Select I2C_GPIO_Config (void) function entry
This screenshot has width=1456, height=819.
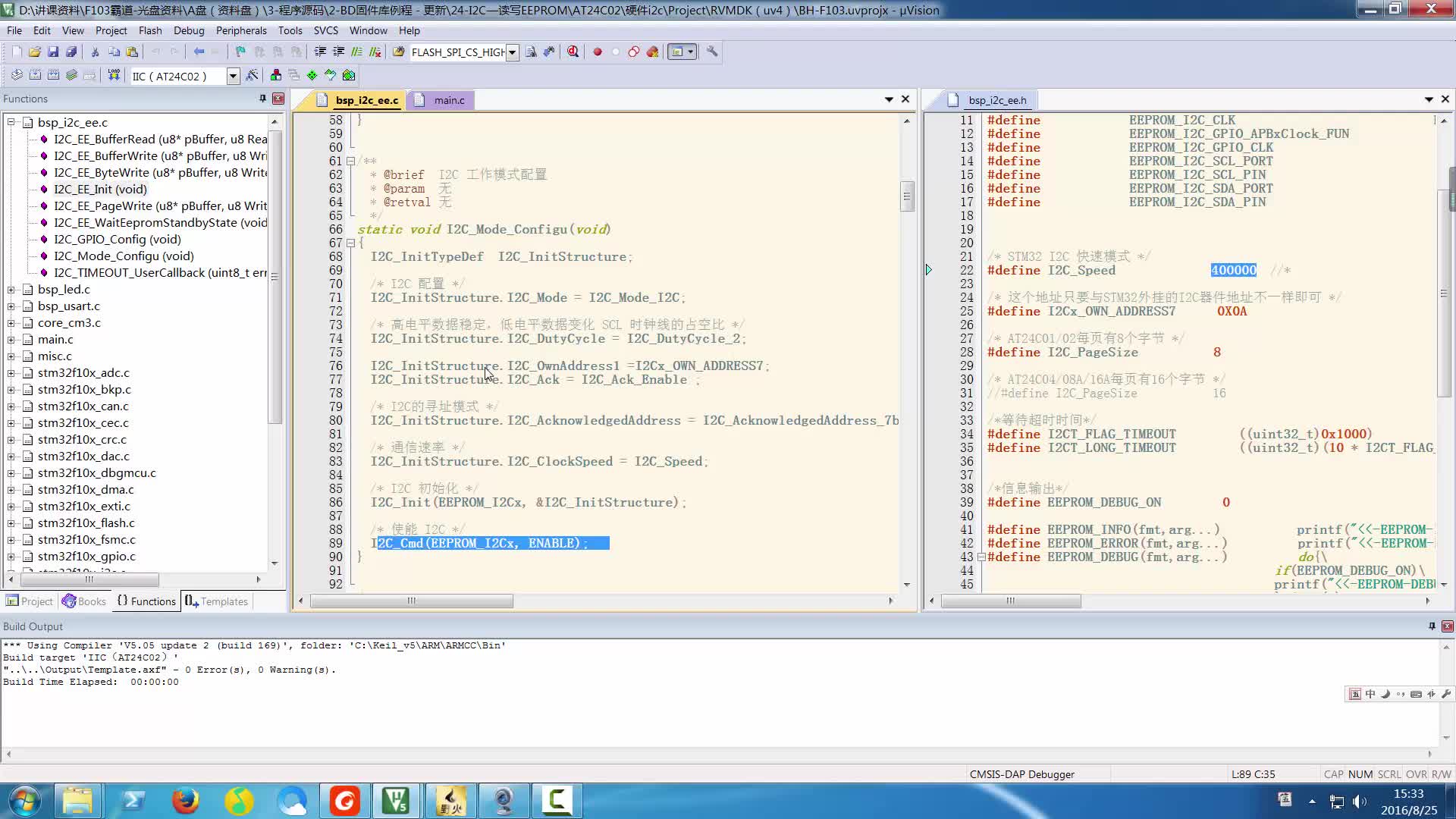(x=117, y=239)
